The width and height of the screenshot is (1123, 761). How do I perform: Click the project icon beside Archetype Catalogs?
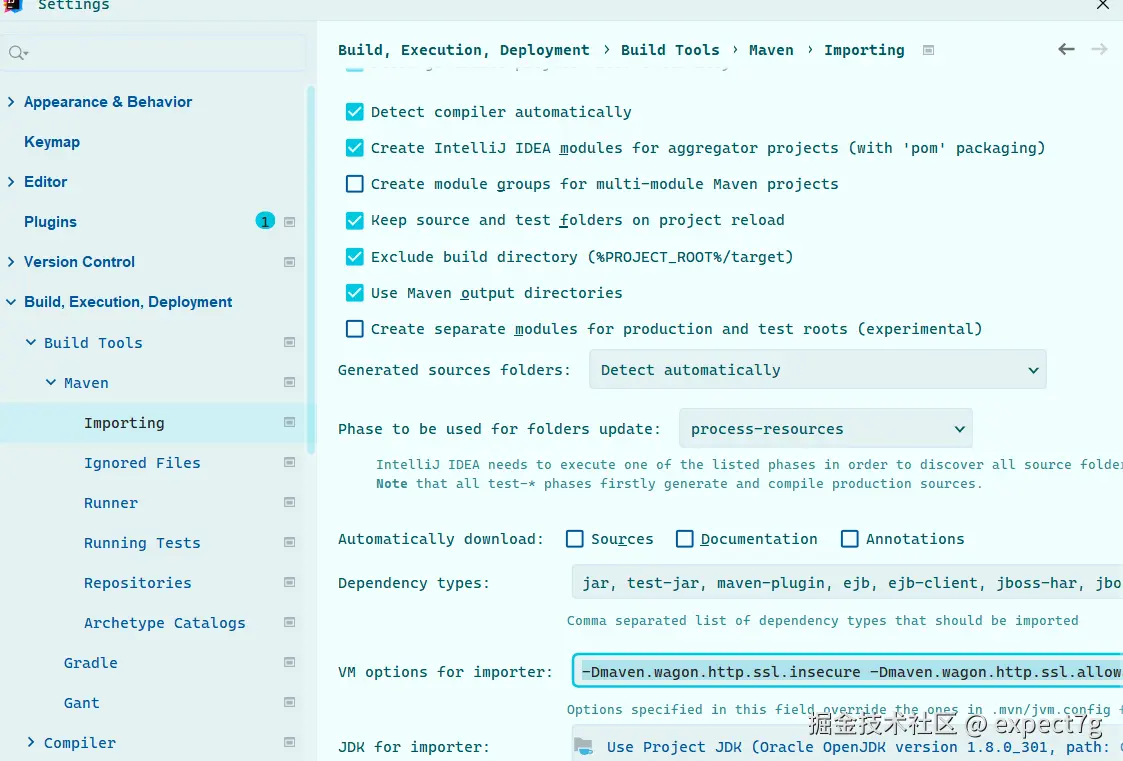click(289, 623)
